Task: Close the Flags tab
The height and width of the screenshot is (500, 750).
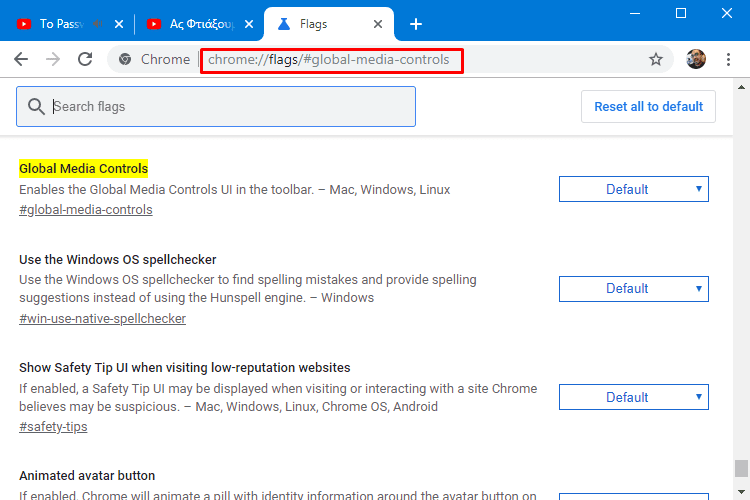Action: coord(378,24)
